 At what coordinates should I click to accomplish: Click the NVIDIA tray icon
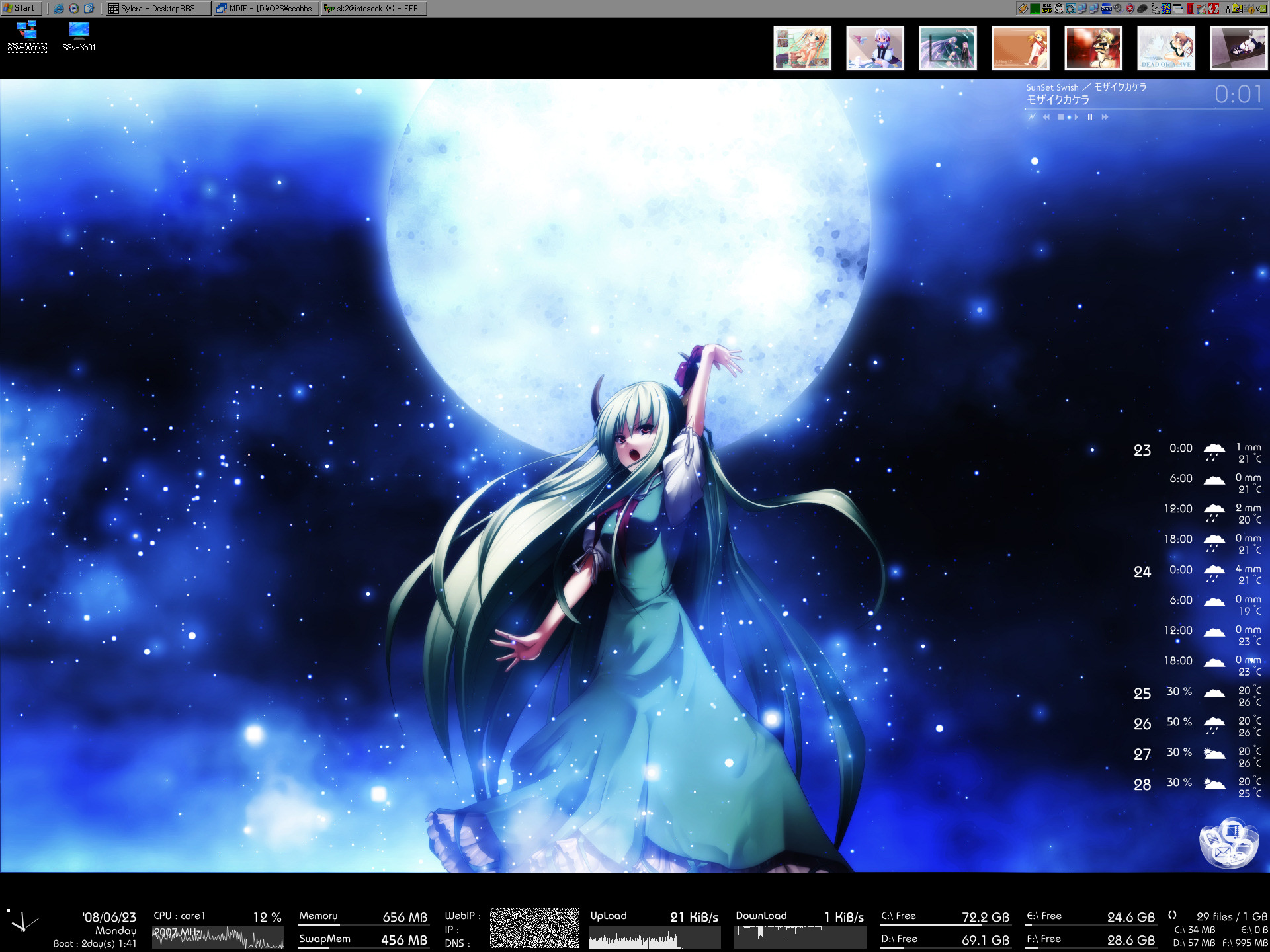click(1261, 9)
